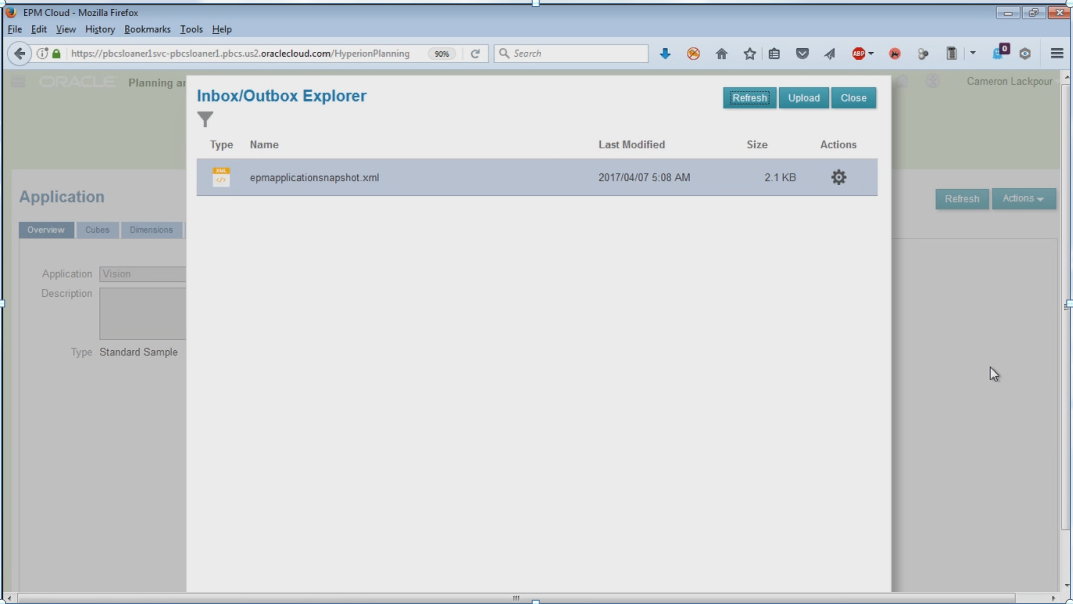Click the search magnifier icon

504,53
